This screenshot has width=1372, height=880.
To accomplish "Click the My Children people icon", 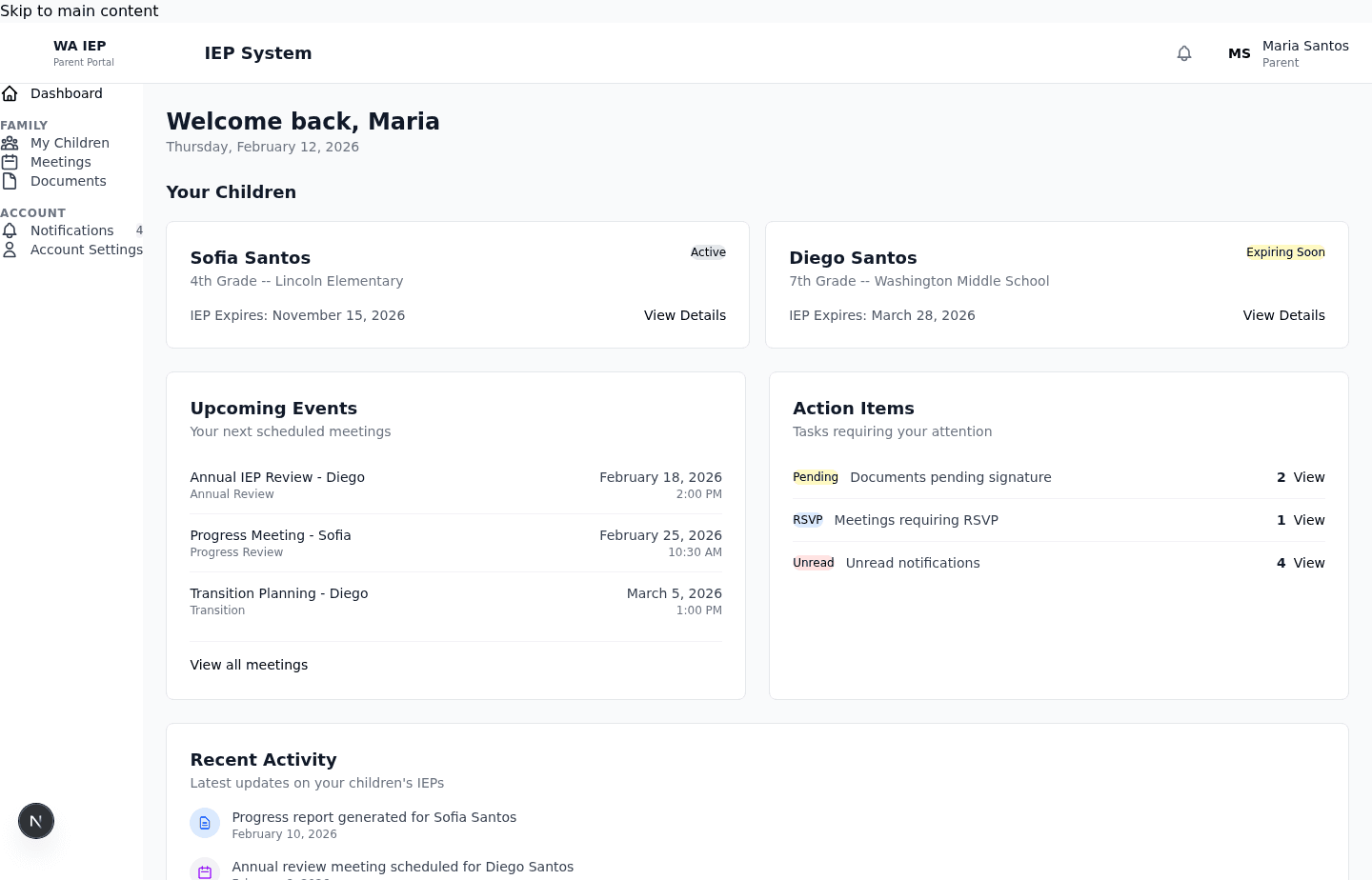I will pyautogui.click(x=10, y=143).
